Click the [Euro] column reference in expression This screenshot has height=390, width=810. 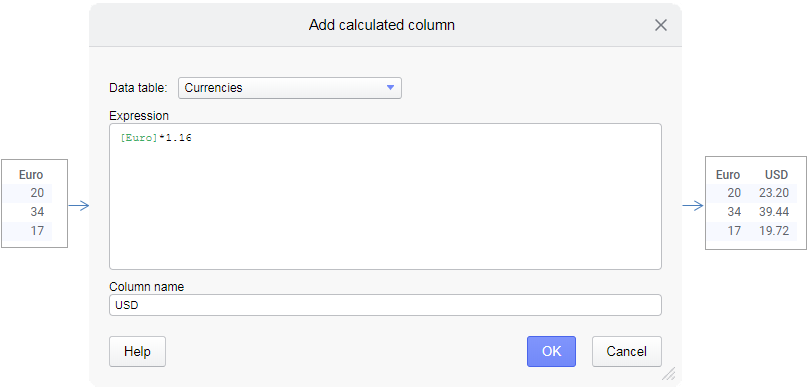138,138
